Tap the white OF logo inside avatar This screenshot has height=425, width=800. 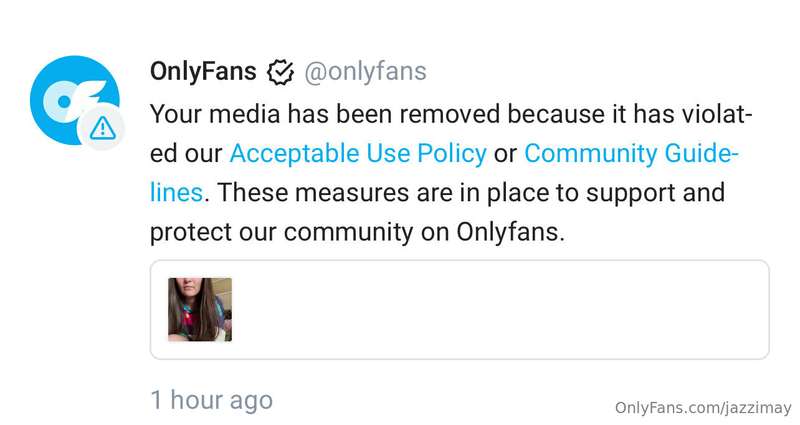pyautogui.click(x=72, y=100)
